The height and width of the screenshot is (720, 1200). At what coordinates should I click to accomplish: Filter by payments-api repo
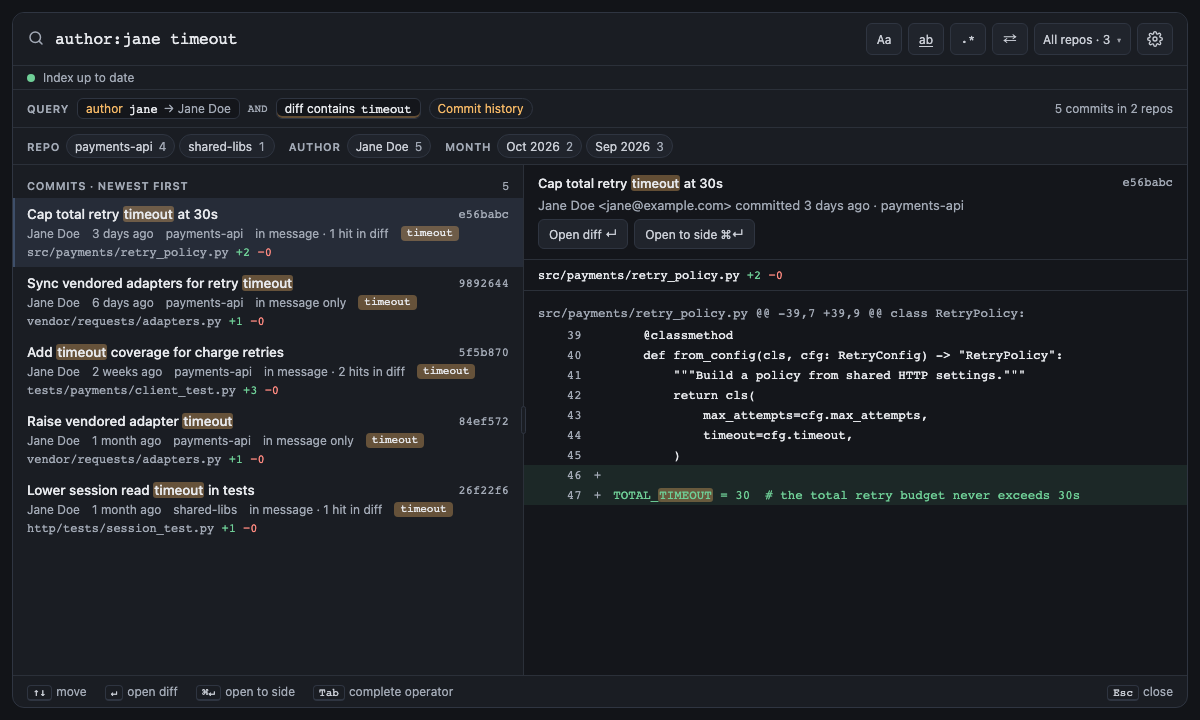click(120, 147)
